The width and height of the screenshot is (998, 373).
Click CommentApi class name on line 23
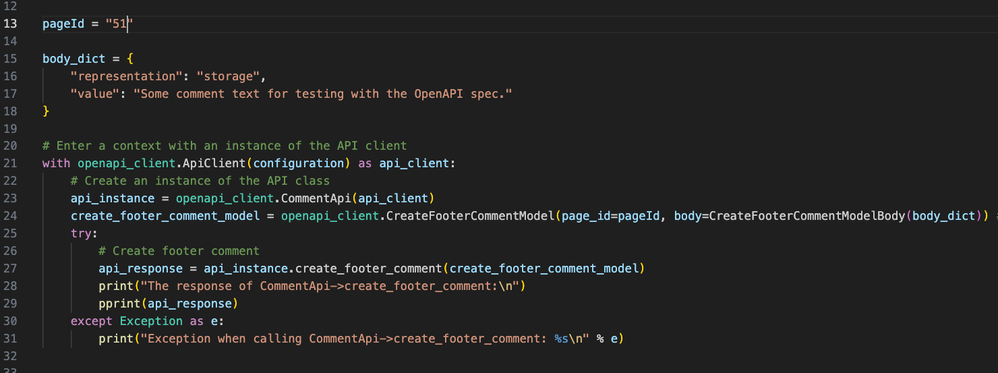(x=316, y=198)
